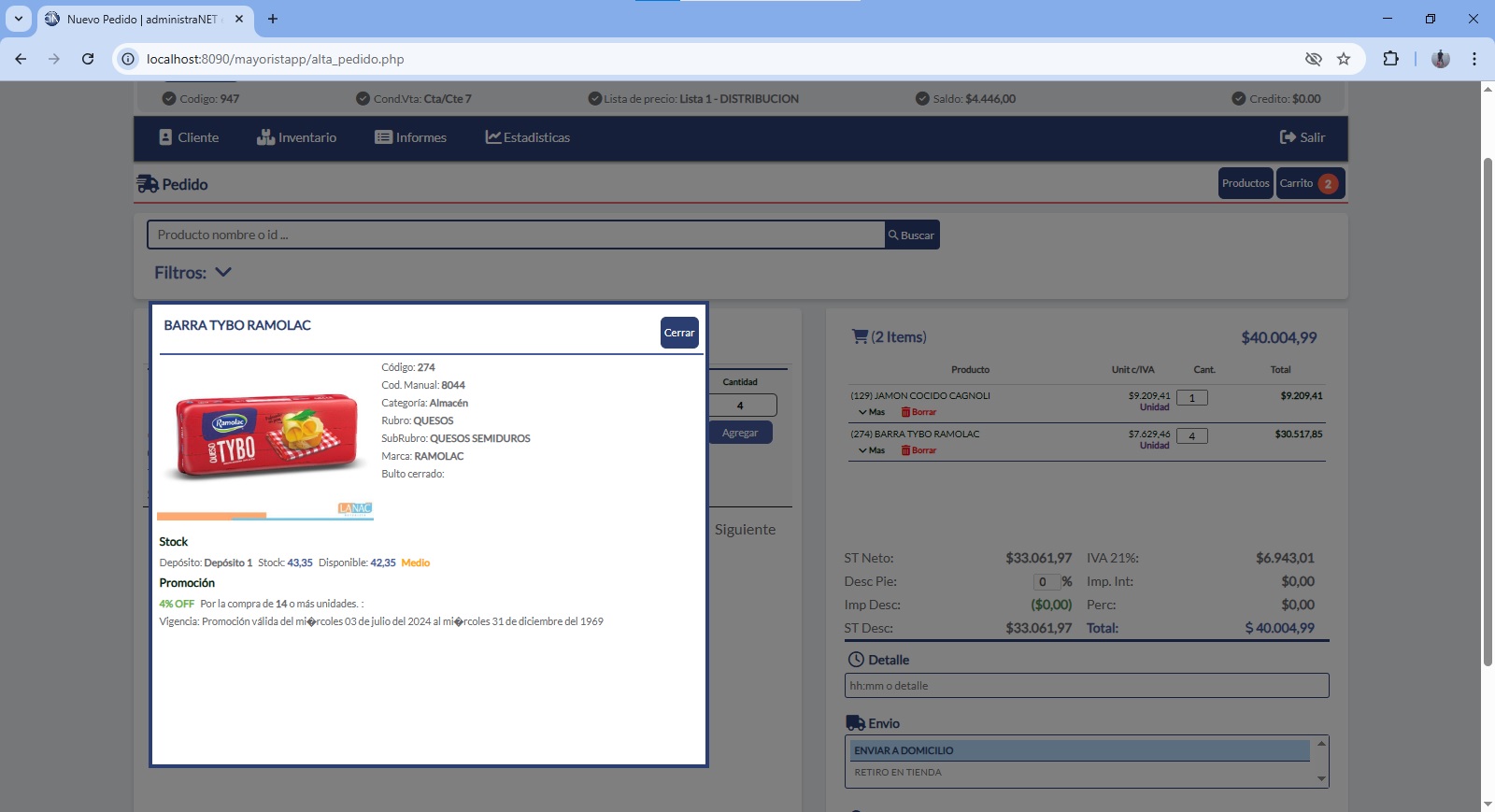Open a new browser tab
This screenshot has width=1495, height=812.
tap(273, 19)
